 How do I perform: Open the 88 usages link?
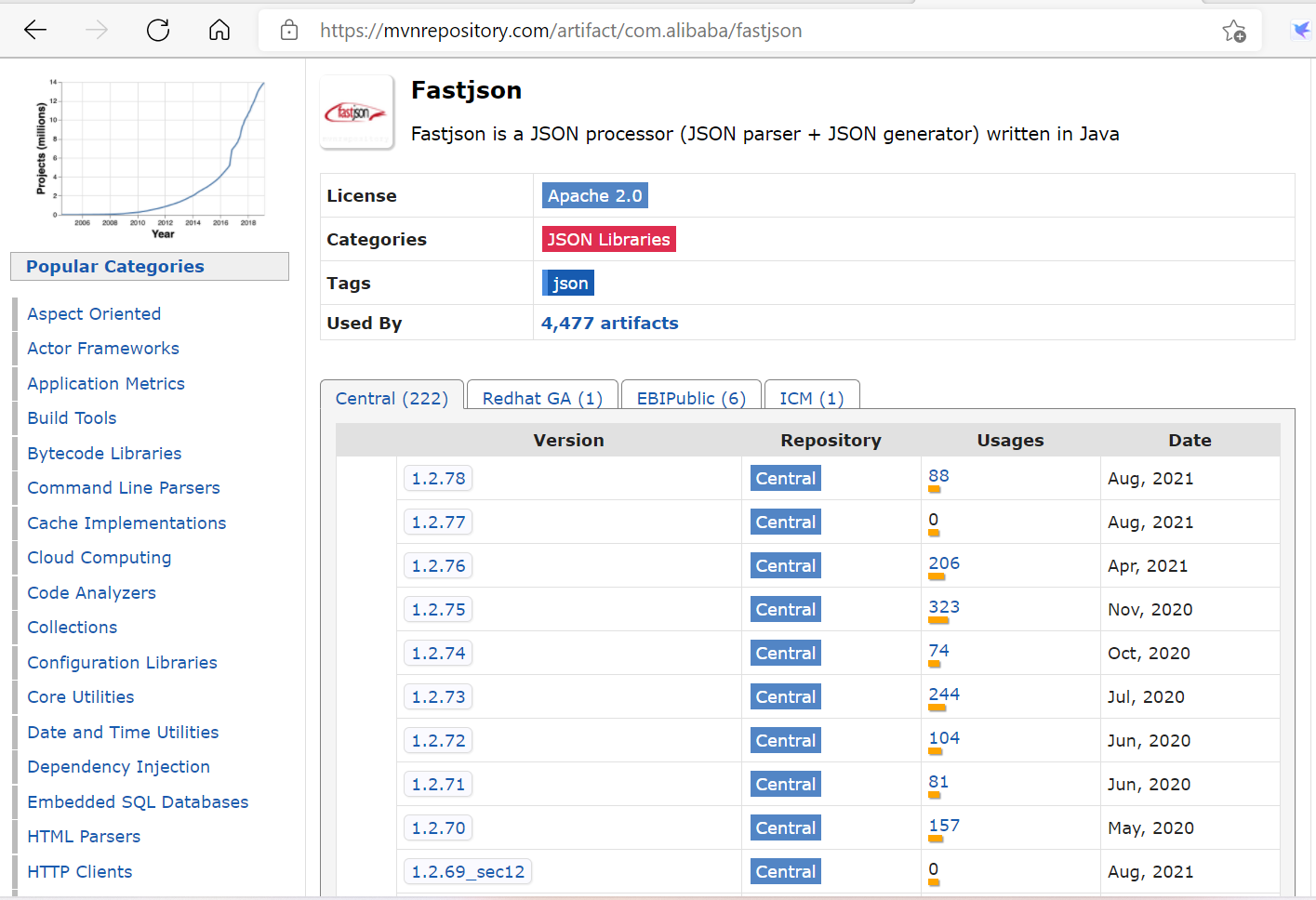[x=938, y=476]
